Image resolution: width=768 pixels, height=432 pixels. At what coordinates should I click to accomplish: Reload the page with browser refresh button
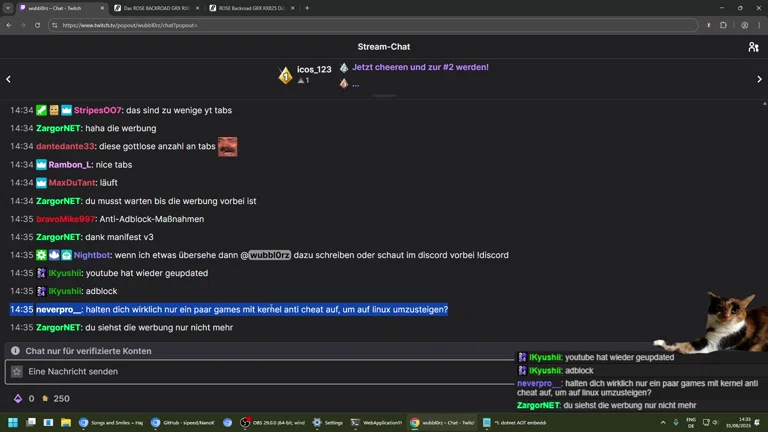click(x=36, y=25)
